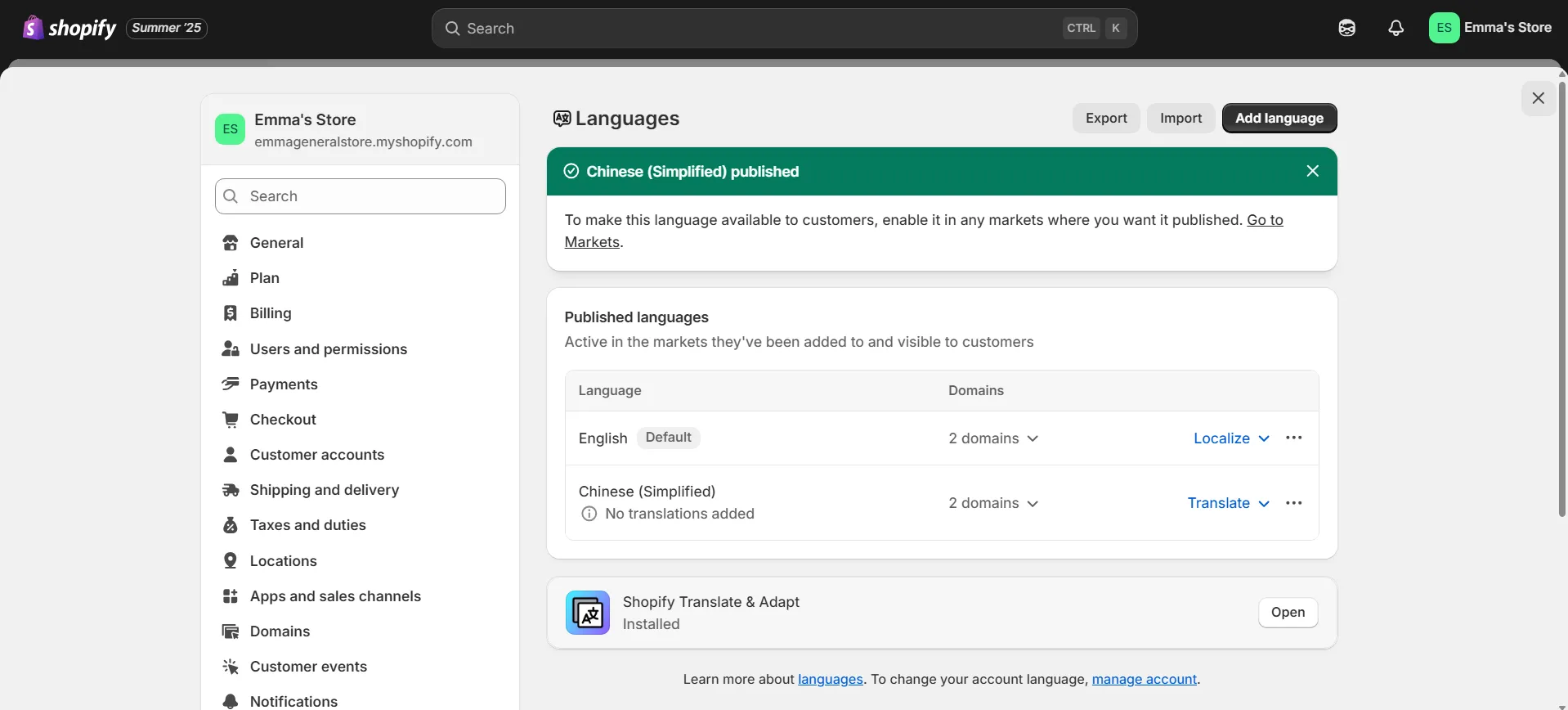Click the Shopify Translate & Adapt app icon
Screen dimensions: 1568x710
[588, 613]
